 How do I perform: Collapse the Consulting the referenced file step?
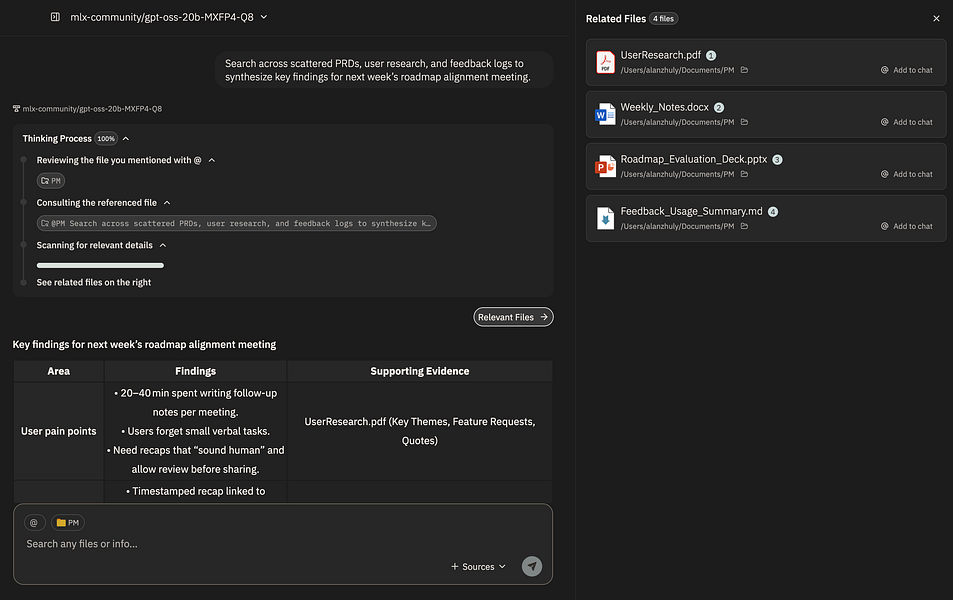coord(167,203)
